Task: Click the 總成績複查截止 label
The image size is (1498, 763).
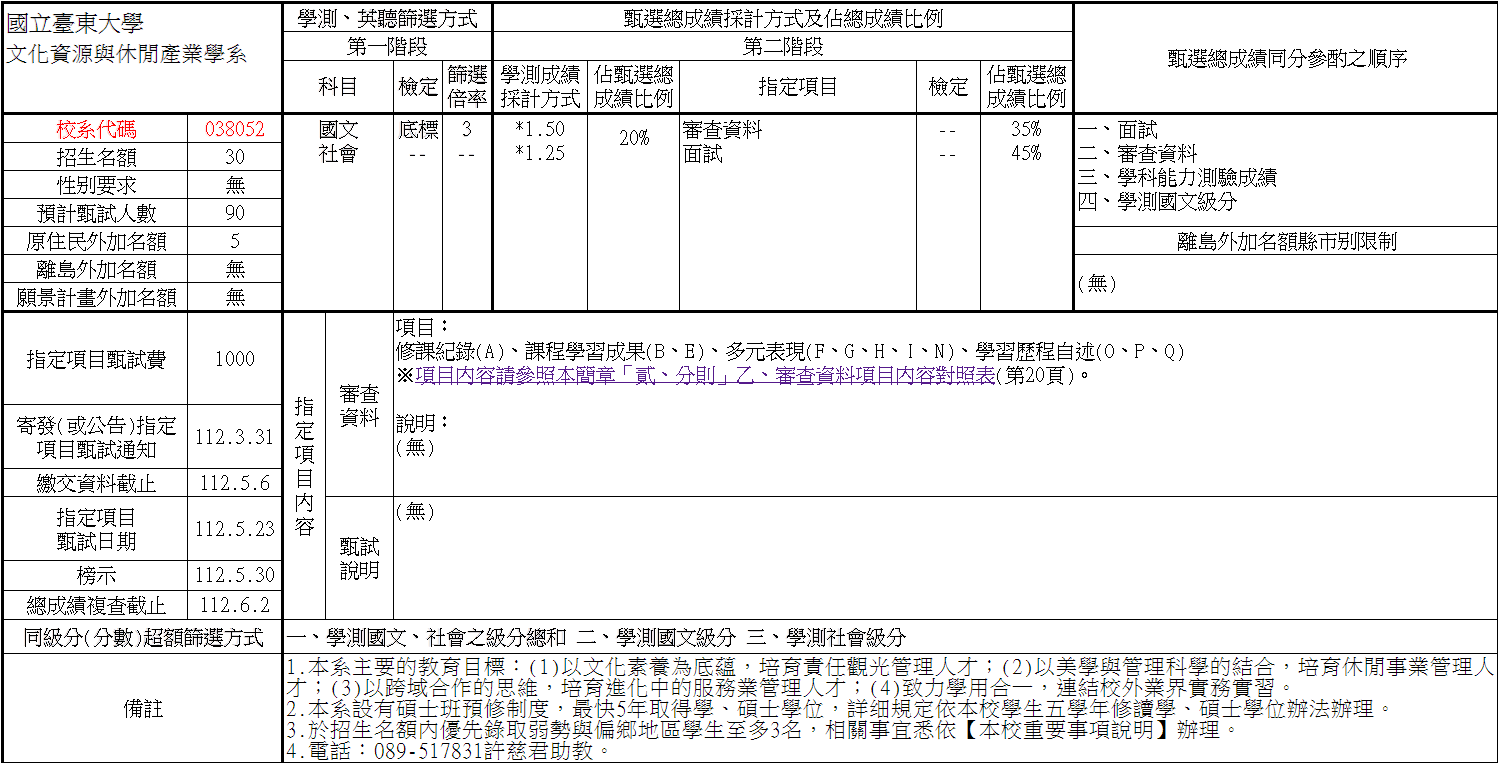Action: click(96, 605)
